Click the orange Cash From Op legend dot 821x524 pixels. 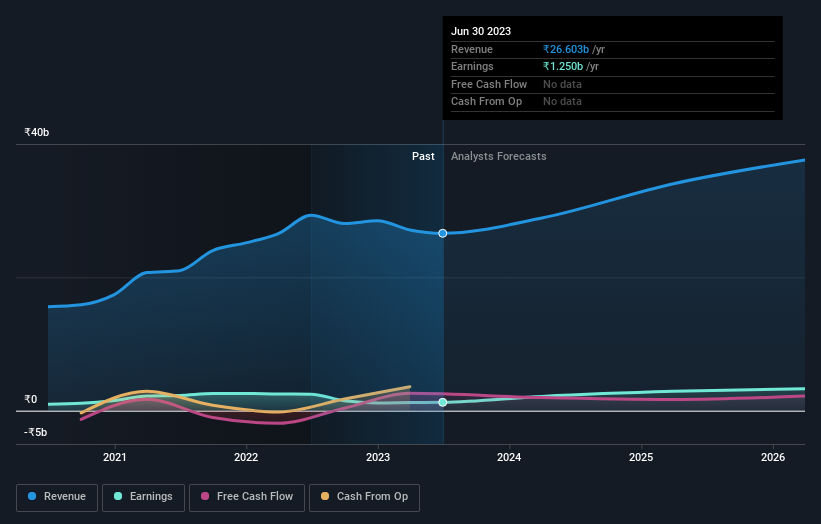(325, 496)
